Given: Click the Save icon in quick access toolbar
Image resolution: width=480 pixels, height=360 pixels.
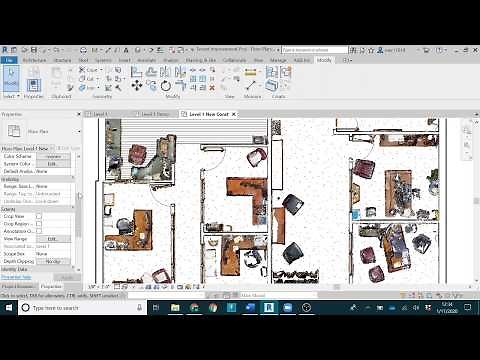Looking at the screenshot, I should click(x=34, y=50).
